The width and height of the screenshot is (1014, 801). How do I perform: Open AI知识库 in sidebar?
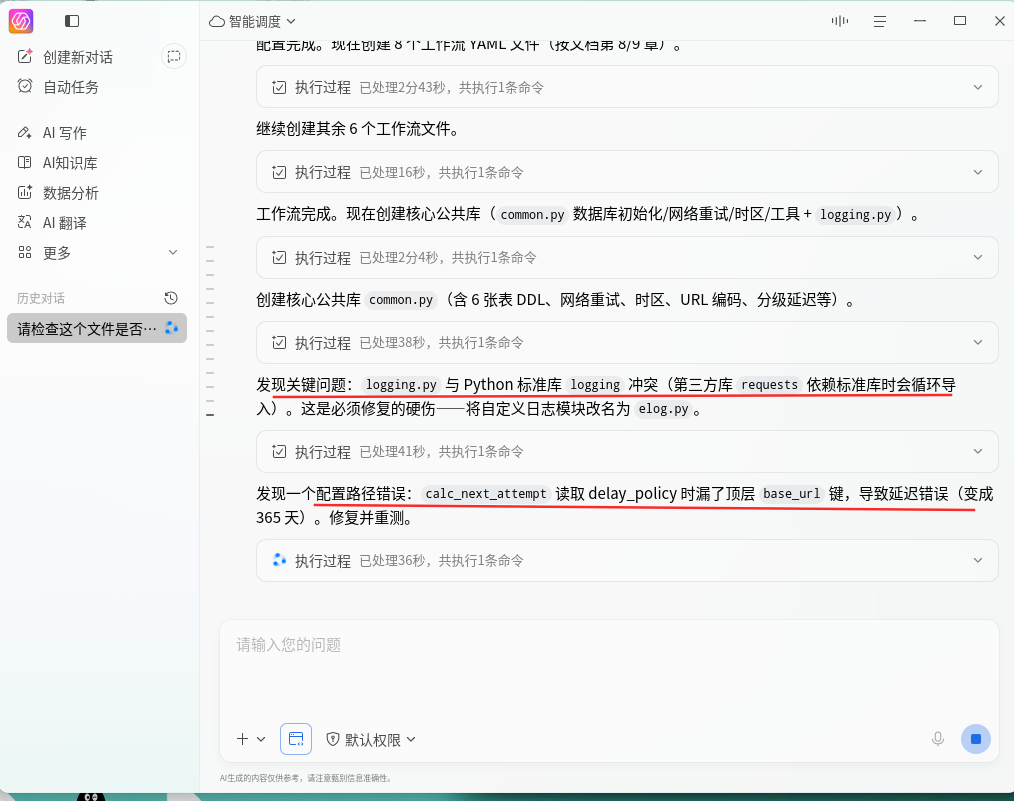click(70, 163)
